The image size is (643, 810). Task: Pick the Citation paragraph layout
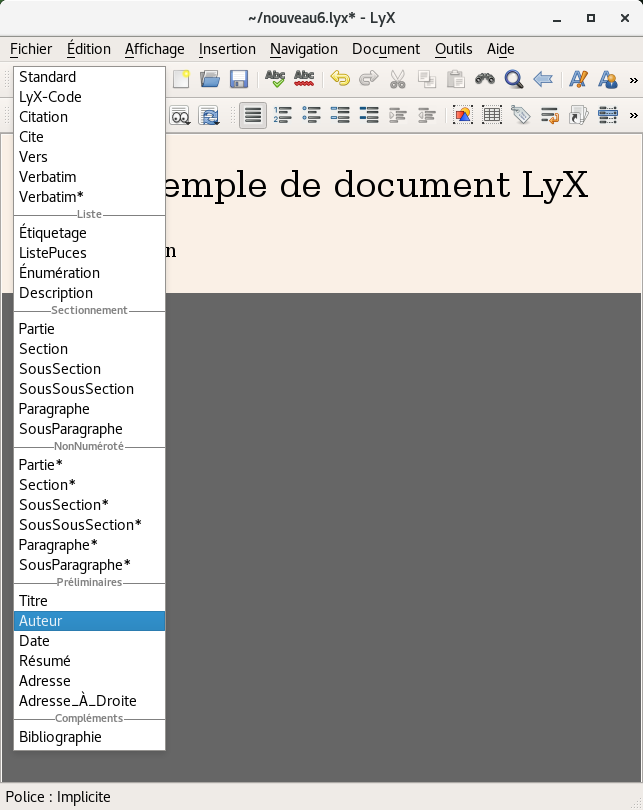[89, 117]
